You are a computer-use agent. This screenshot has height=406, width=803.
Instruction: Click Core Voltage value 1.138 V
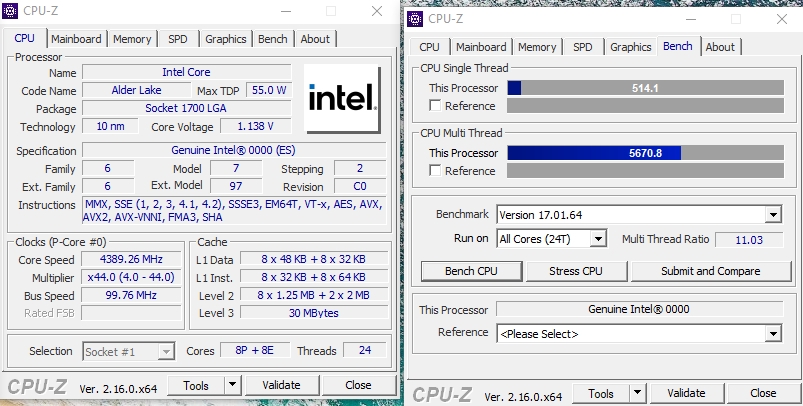(256, 126)
